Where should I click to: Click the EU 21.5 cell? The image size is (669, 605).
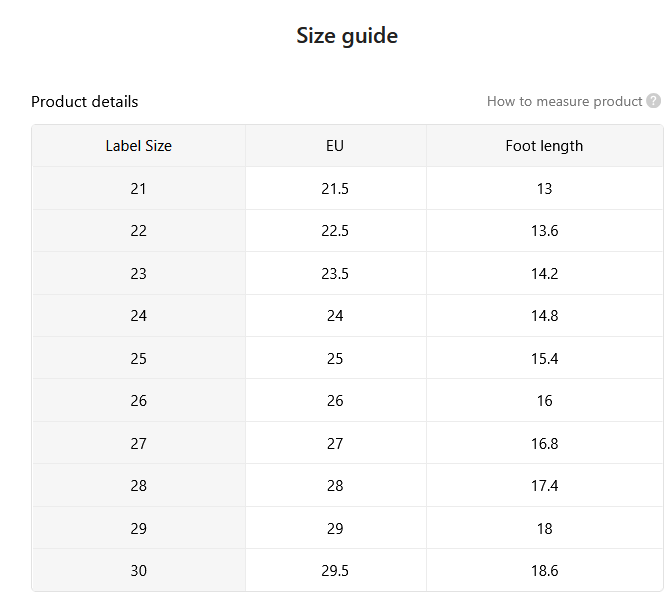coord(335,188)
